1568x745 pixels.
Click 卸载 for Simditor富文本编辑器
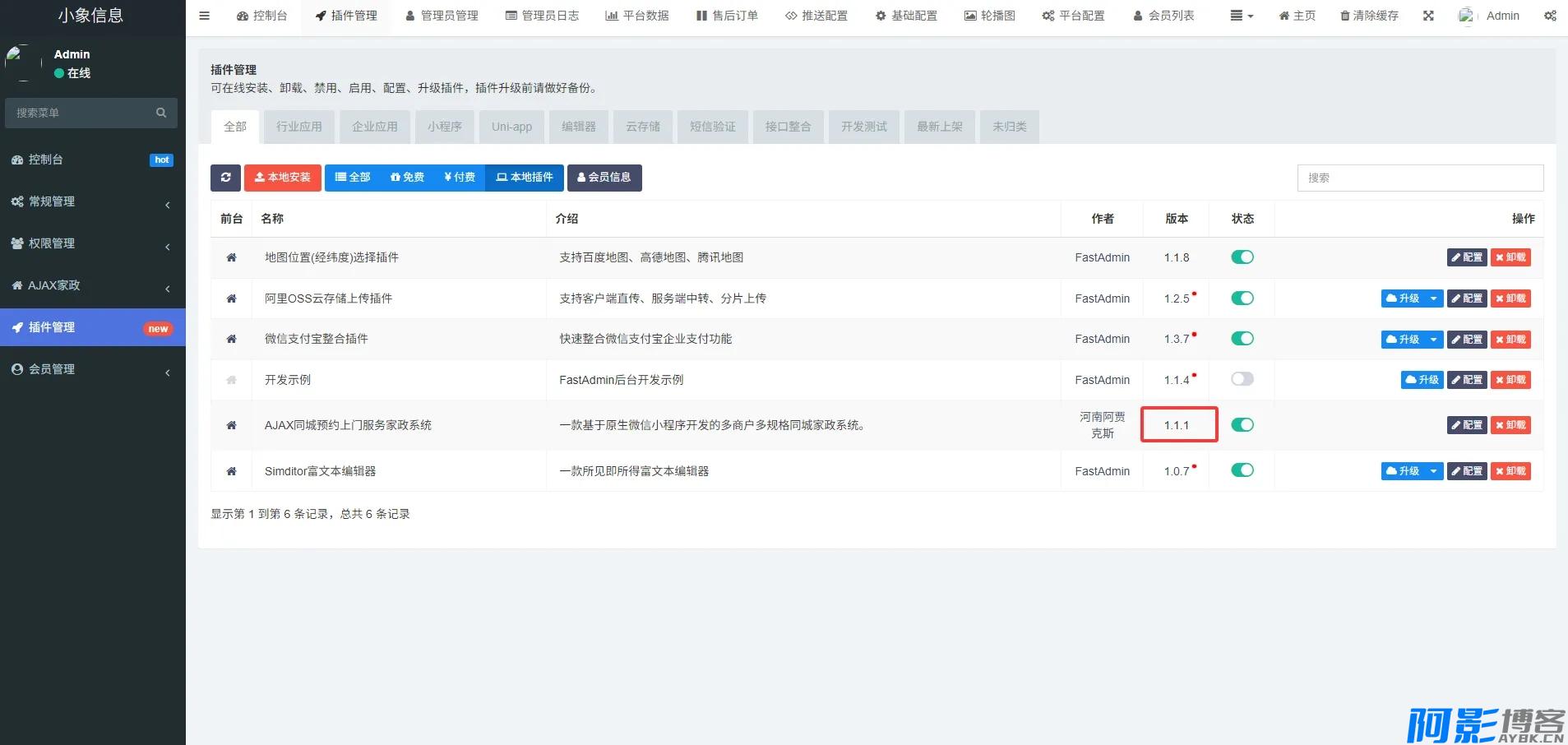tap(1510, 471)
